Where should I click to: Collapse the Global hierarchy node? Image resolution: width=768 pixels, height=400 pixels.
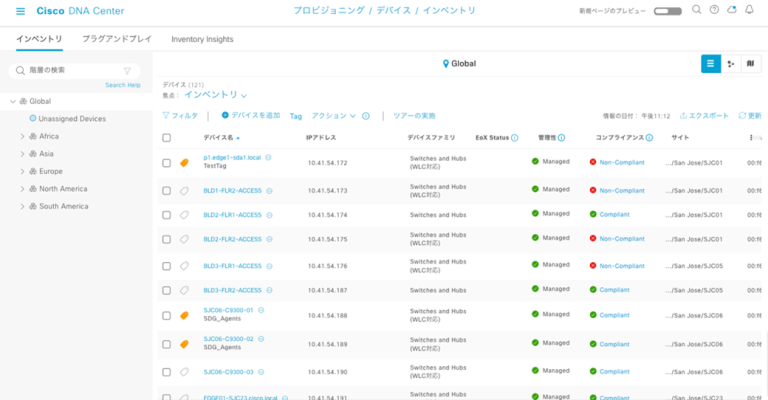point(13,101)
